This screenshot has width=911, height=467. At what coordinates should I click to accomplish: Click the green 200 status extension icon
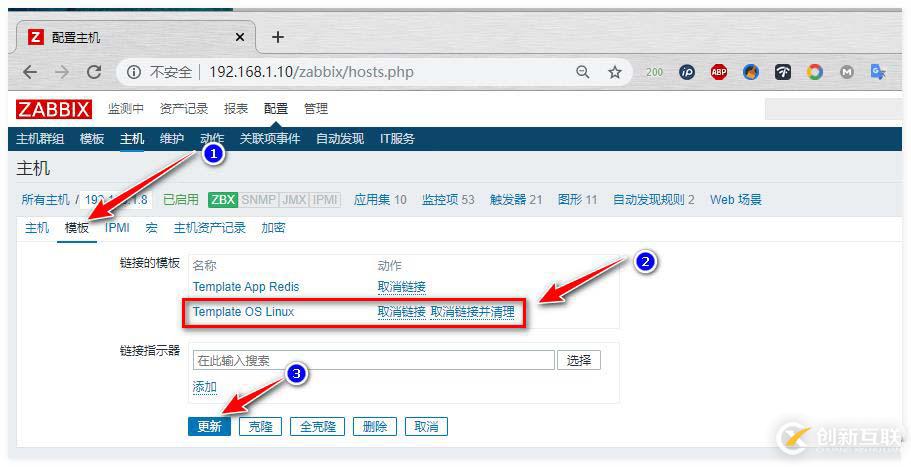[654, 72]
